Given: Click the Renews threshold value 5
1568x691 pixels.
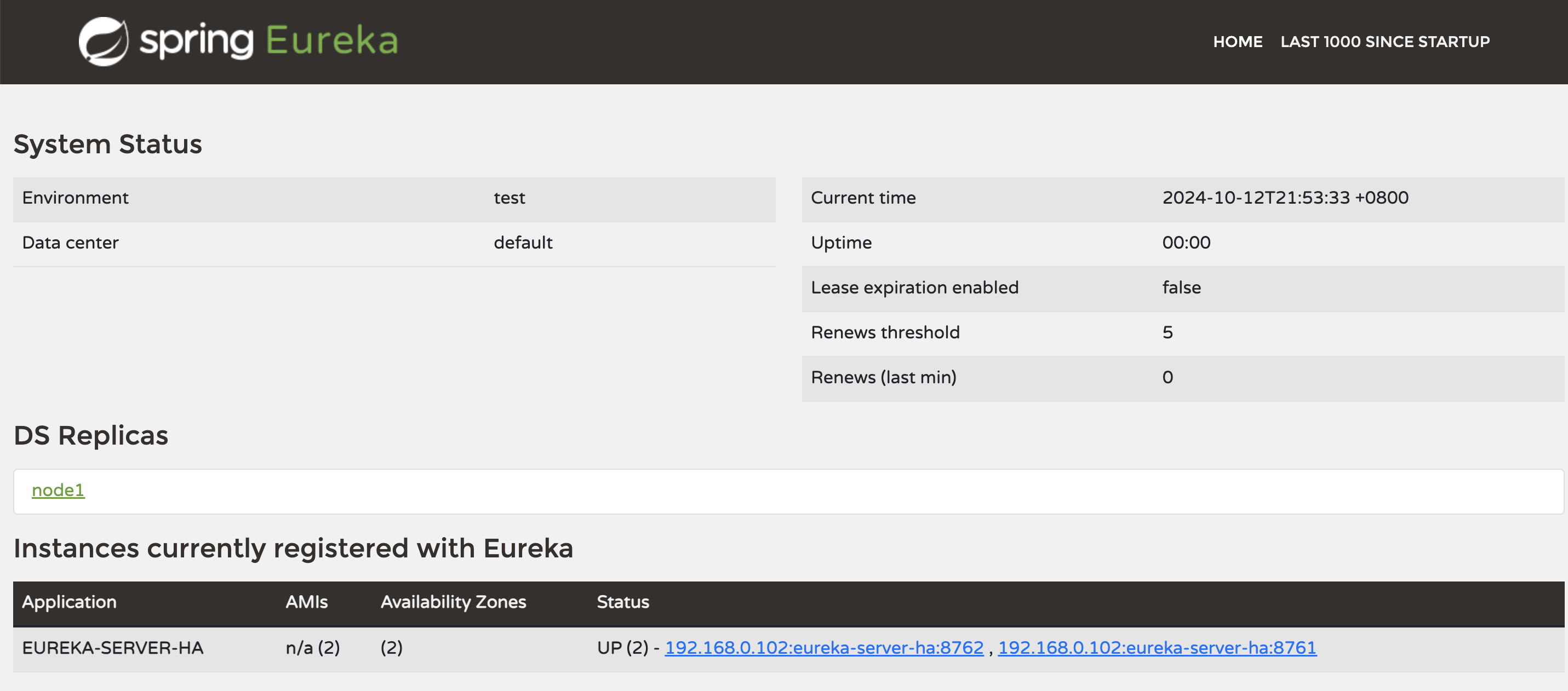Looking at the screenshot, I should [x=1167, y=333].
